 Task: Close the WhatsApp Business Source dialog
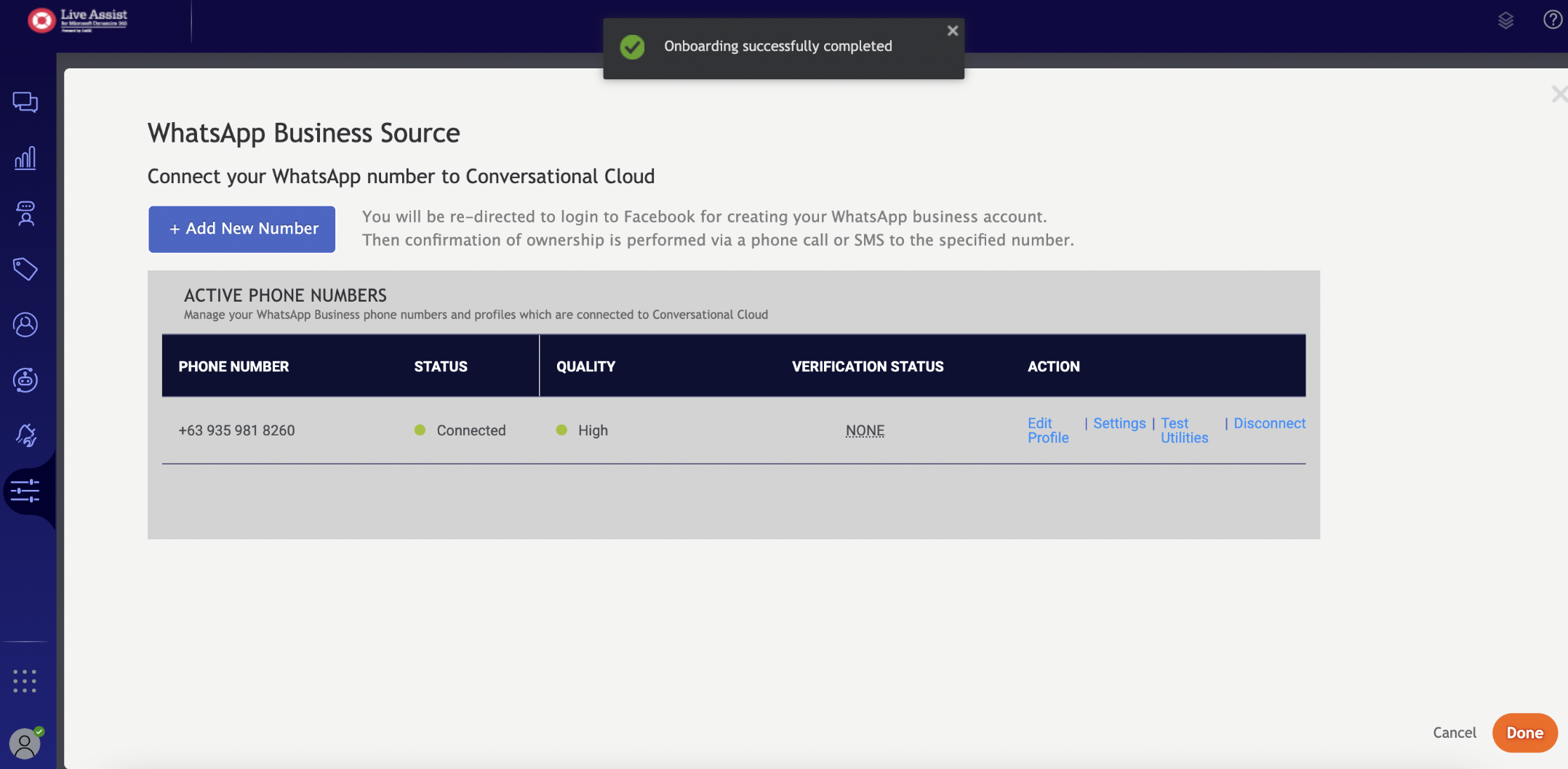click(1559, 94)
